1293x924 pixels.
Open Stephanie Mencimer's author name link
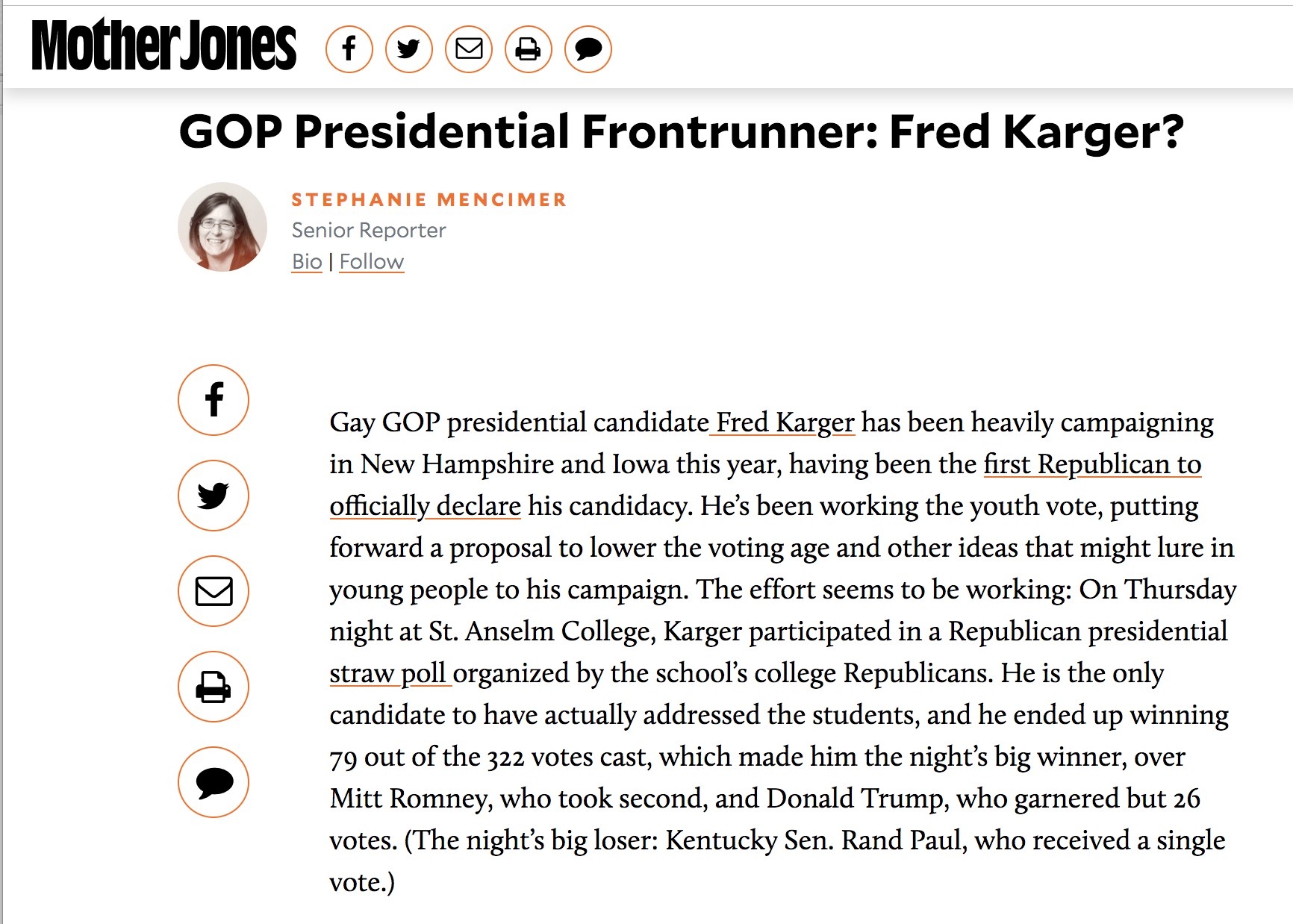point(429,200)
